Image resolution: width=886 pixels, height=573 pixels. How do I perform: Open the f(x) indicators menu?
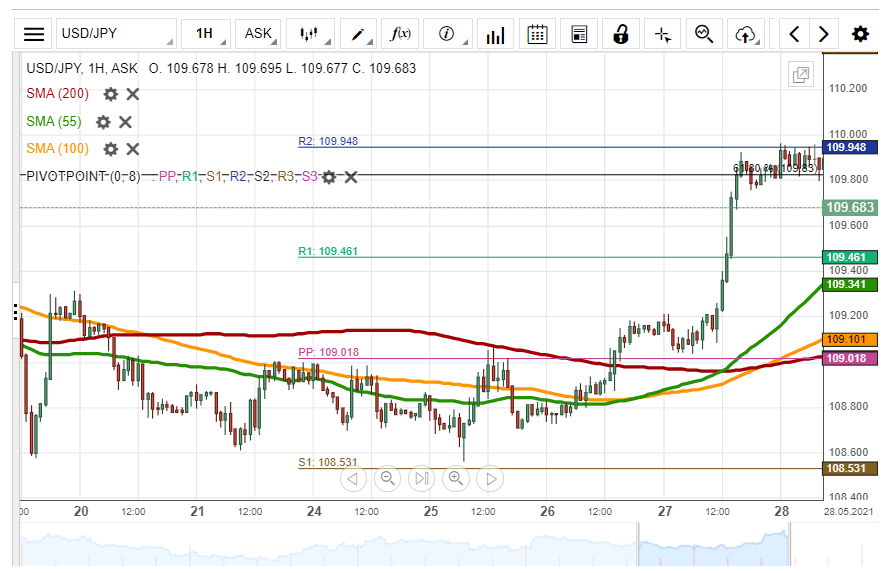click(x=401, y=34)
